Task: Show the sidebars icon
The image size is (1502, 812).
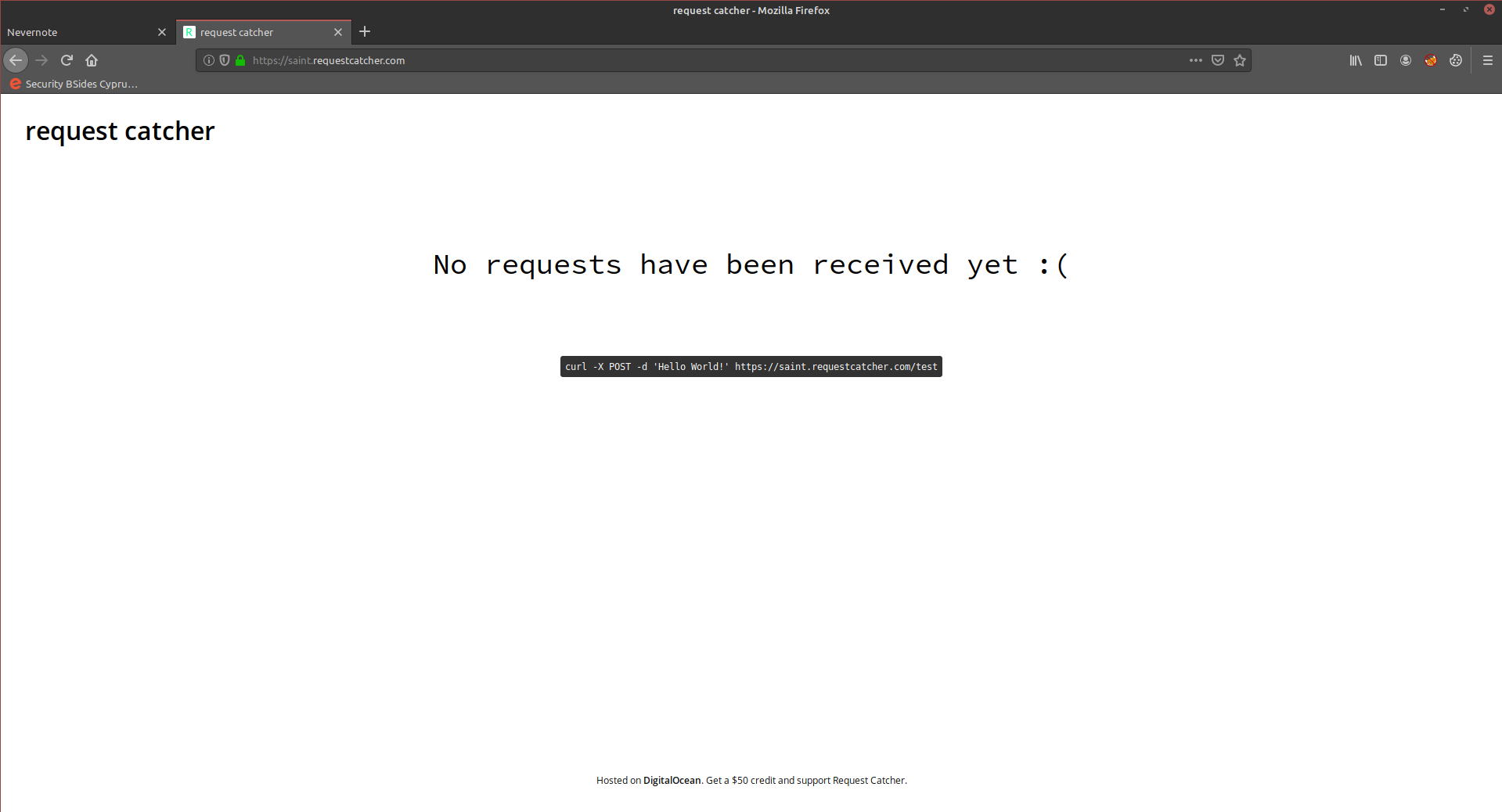Action: pos(1381,60)
